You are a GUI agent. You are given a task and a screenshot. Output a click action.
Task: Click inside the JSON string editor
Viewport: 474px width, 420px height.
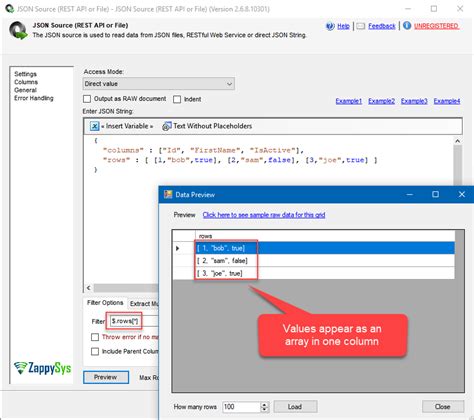click(268, 208)
